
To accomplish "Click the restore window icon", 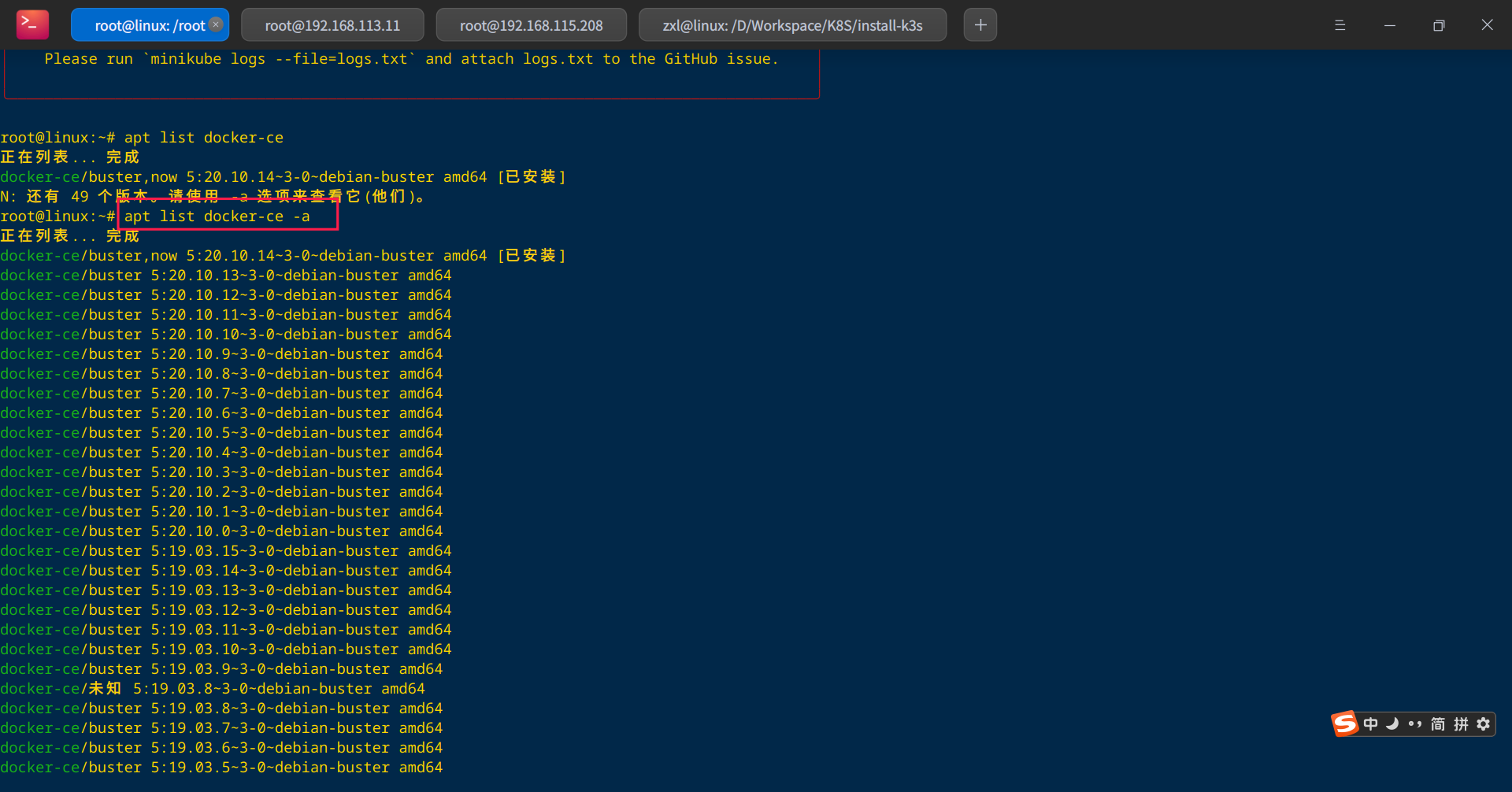I will [1439, 24].
